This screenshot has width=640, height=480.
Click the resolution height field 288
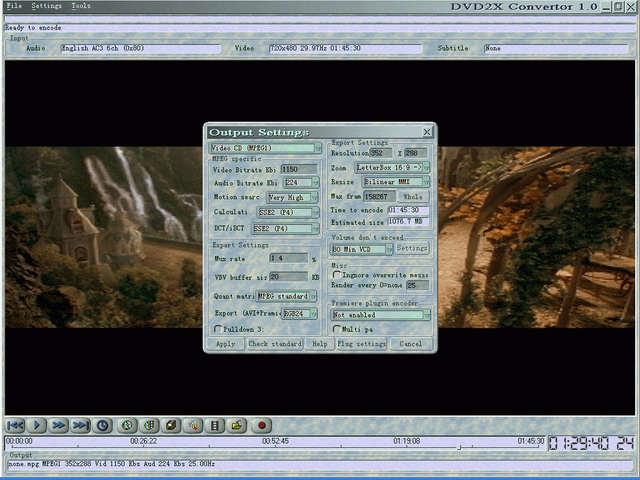click(416, 153)
